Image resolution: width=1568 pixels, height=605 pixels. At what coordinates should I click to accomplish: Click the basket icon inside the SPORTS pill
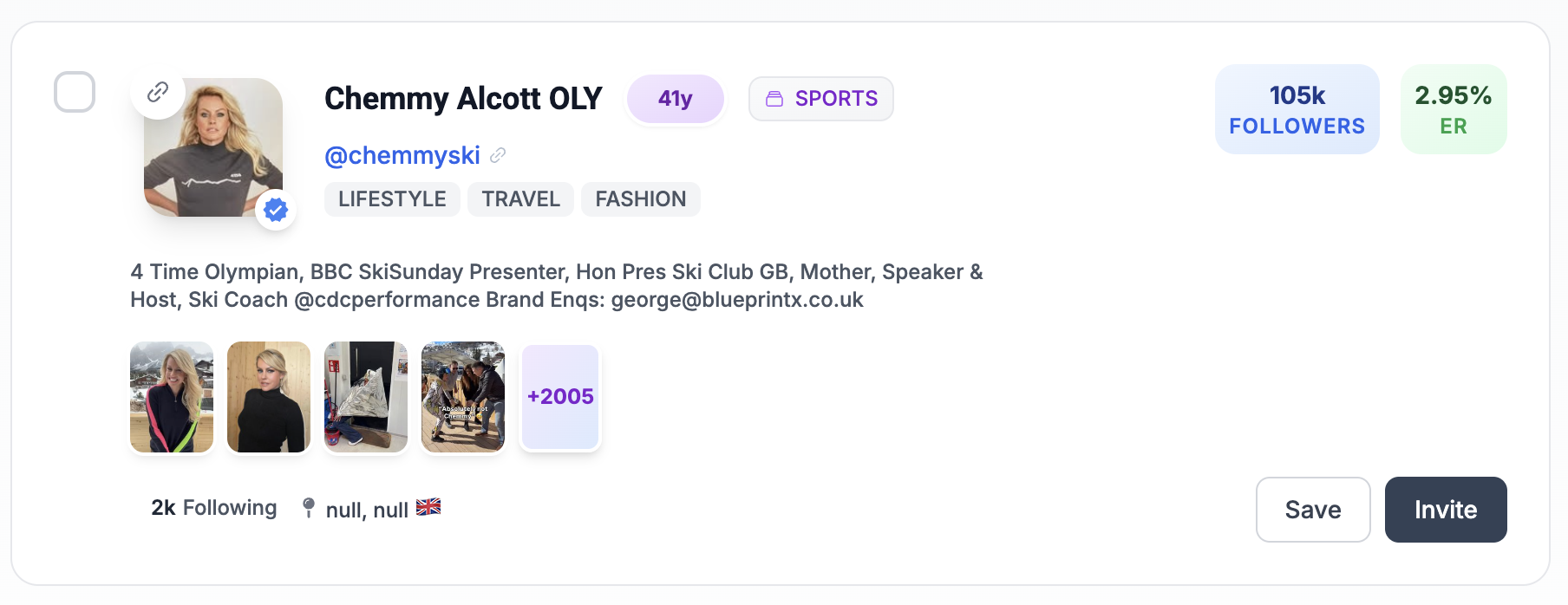pos(776,98)
